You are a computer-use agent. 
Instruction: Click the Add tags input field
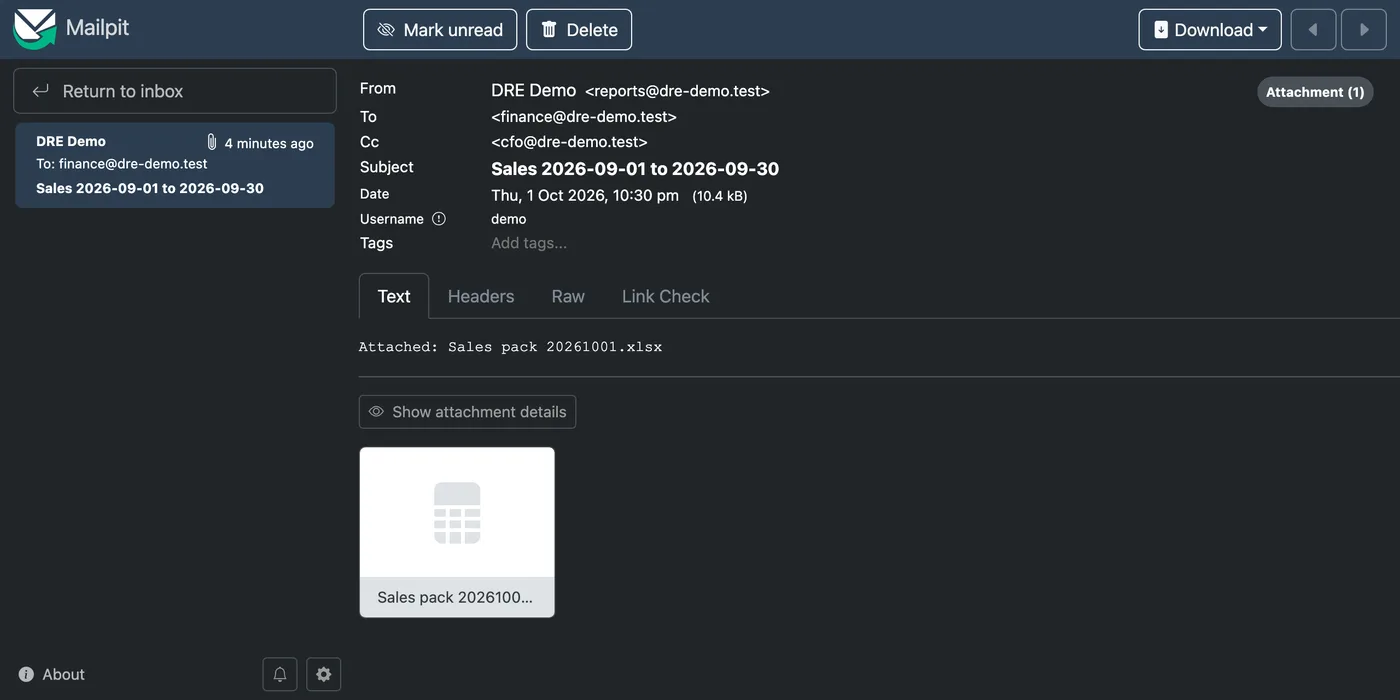tap(529, 243)
